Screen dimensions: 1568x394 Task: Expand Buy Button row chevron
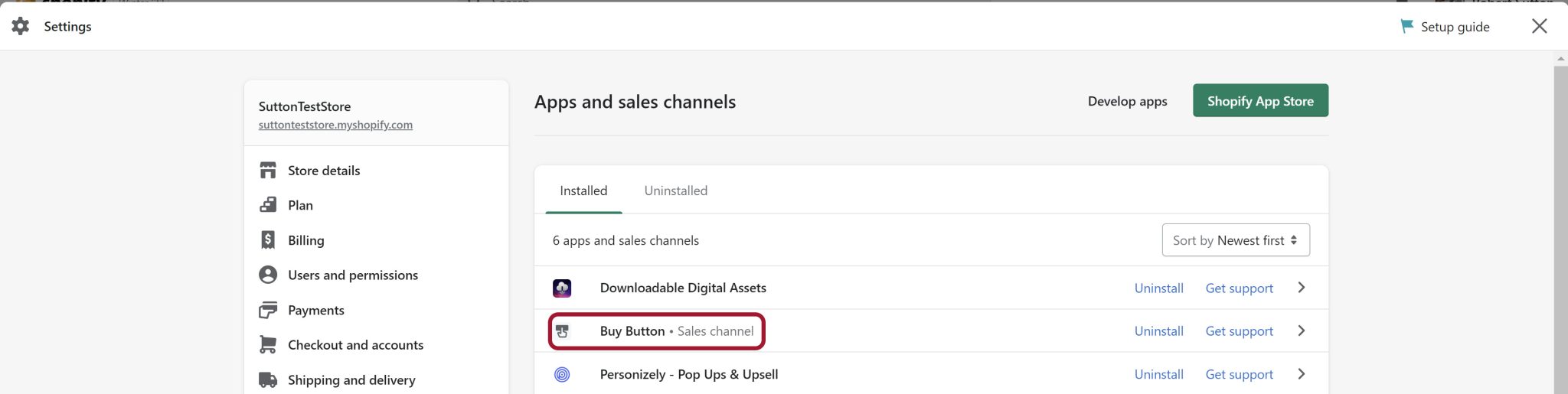click(1302, 331)
